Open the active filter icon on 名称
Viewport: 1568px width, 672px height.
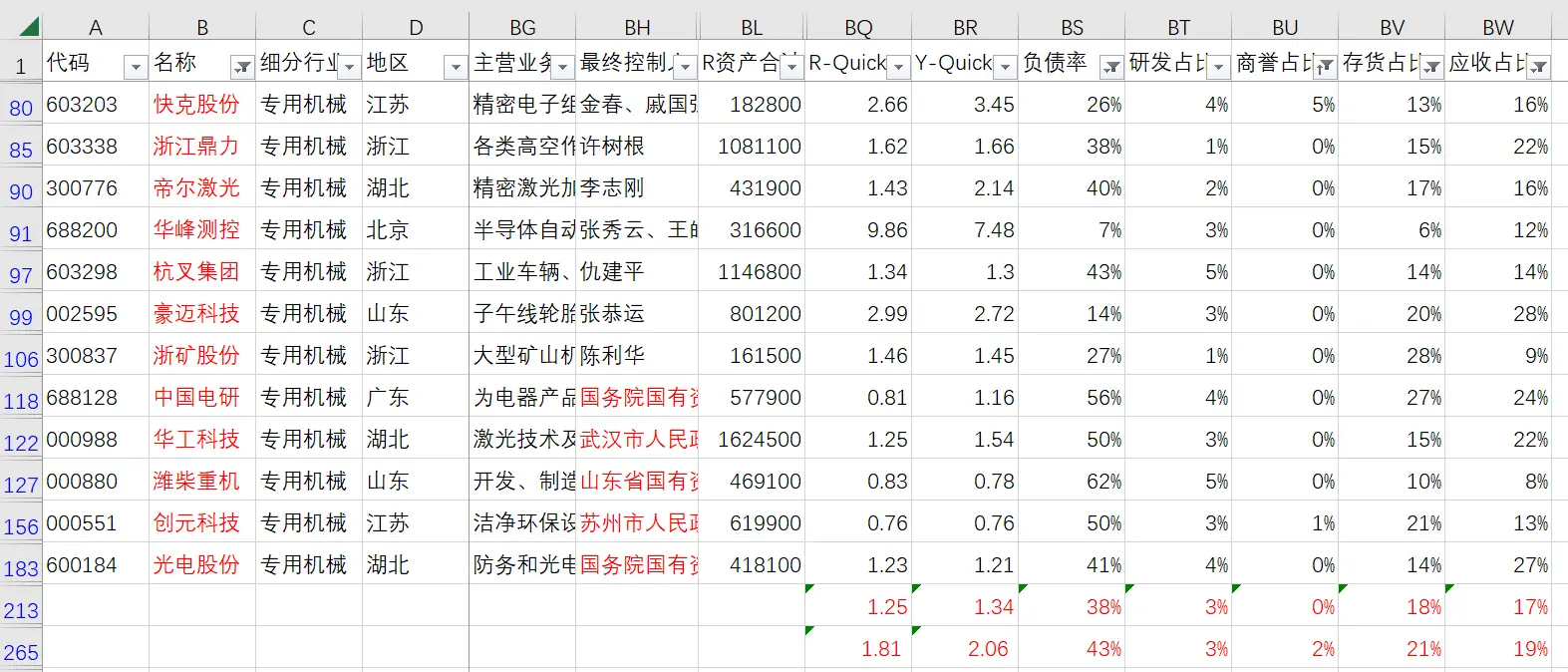click(242, 67)
